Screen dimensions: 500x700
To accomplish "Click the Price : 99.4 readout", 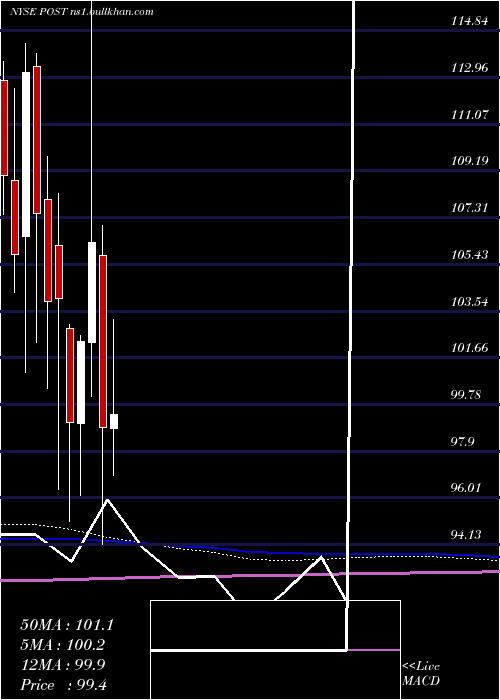I will [x=63, y=685].
